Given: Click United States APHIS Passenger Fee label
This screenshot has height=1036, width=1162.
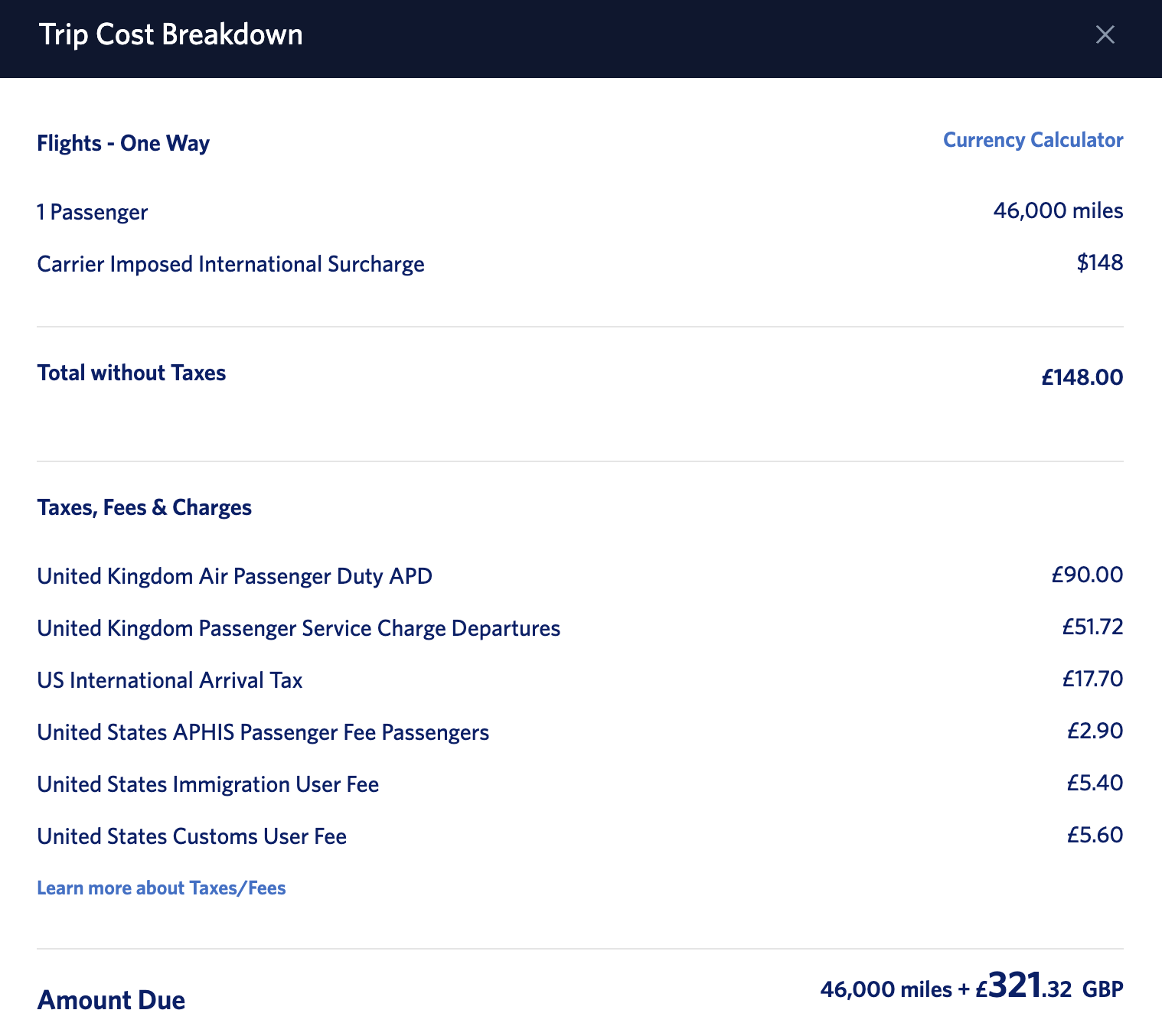Looking at the screenshot, I should point(263,732).
